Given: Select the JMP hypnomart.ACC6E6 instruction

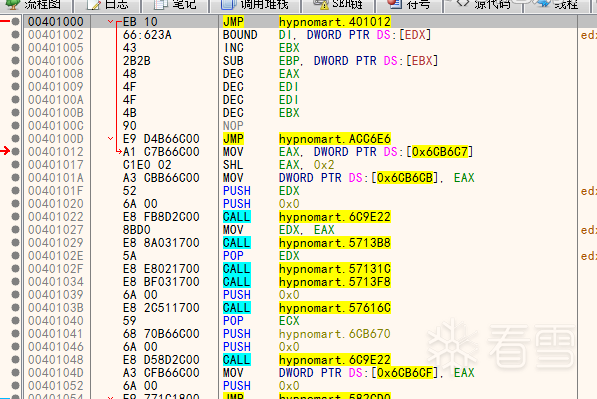Looking at the screenshot, I should (x=307, y=139).
